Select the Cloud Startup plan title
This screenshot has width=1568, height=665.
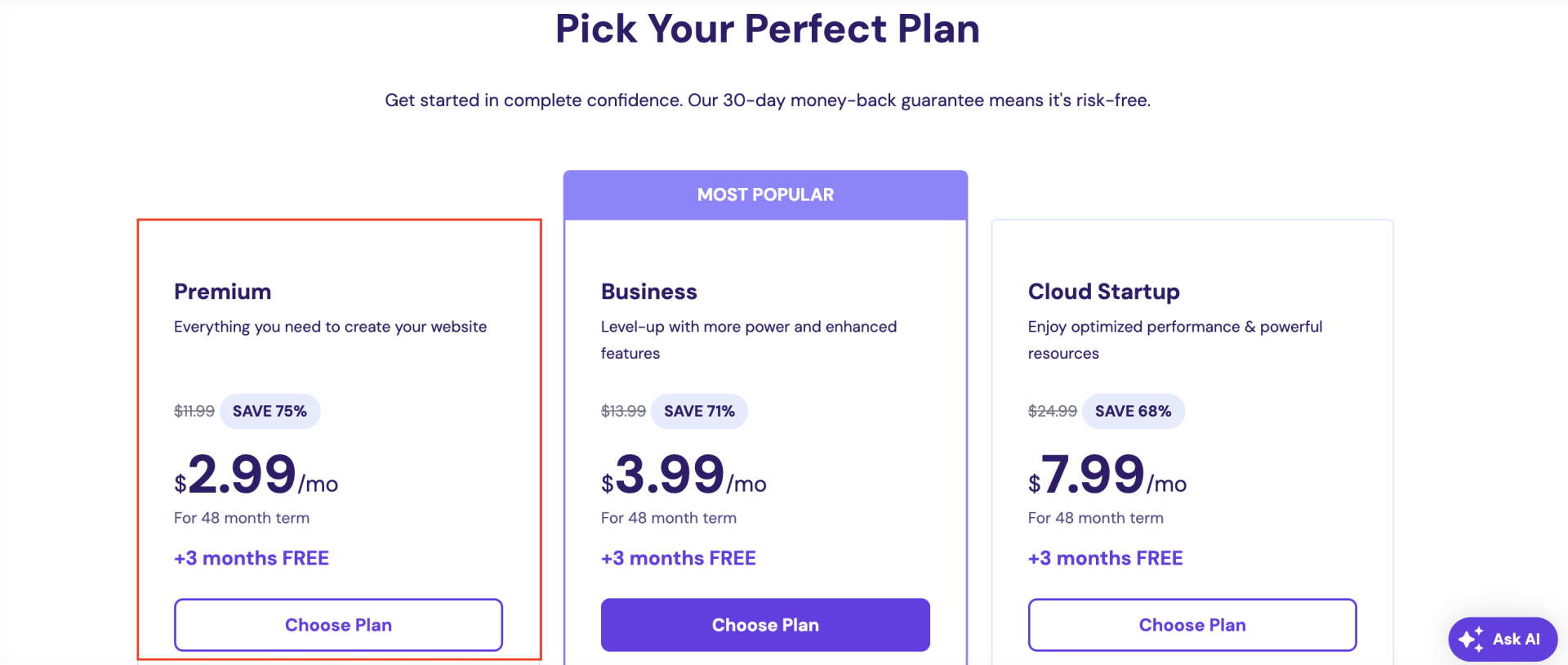point(1103,292)
